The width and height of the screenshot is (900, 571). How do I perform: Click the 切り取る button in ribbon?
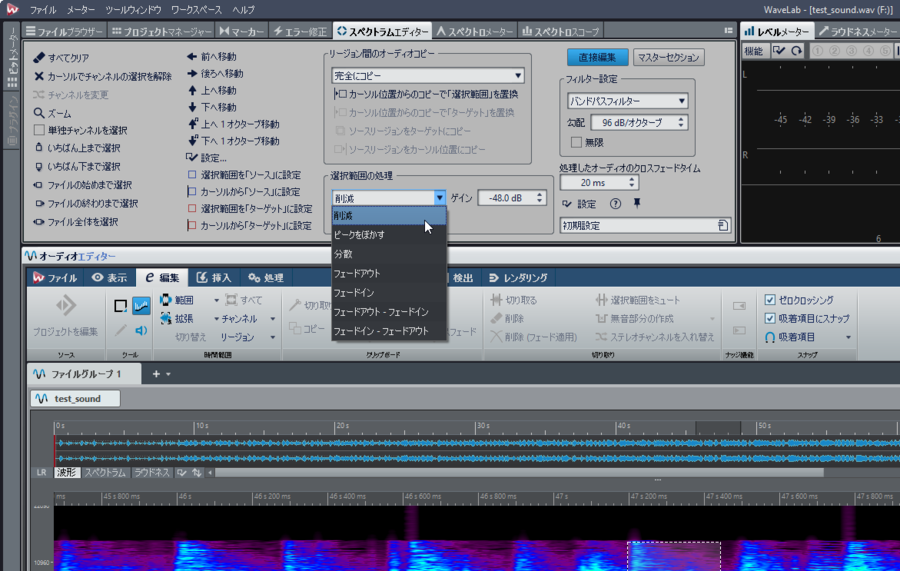click(x=514, y=300)
